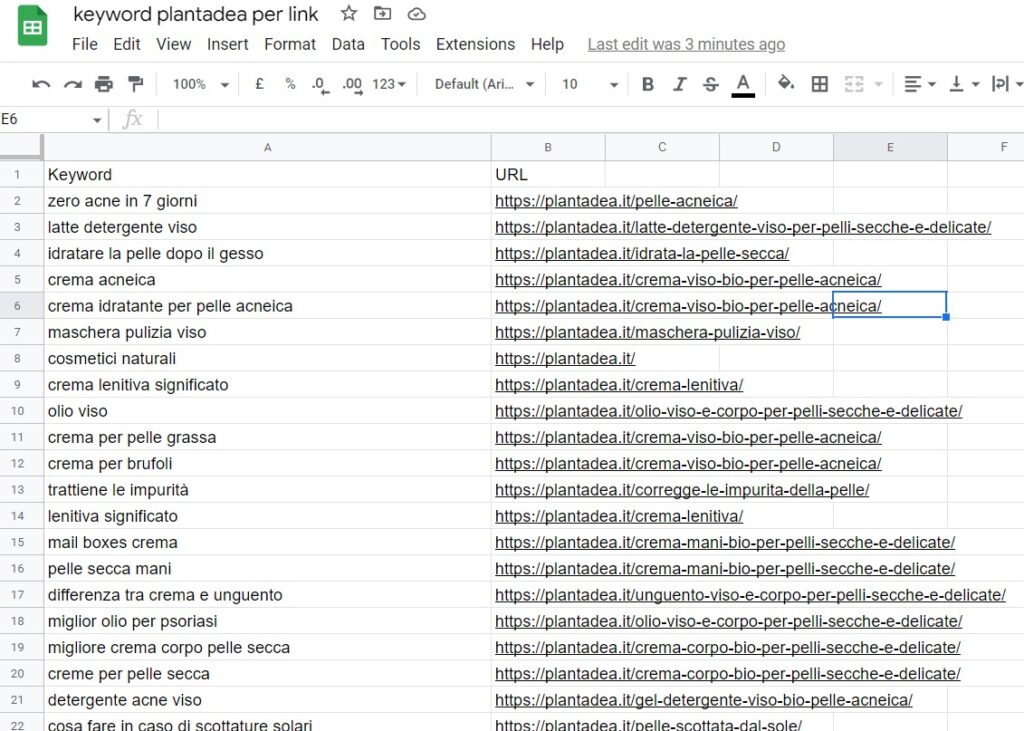Open the Insert menu

[x=228, y=44]
